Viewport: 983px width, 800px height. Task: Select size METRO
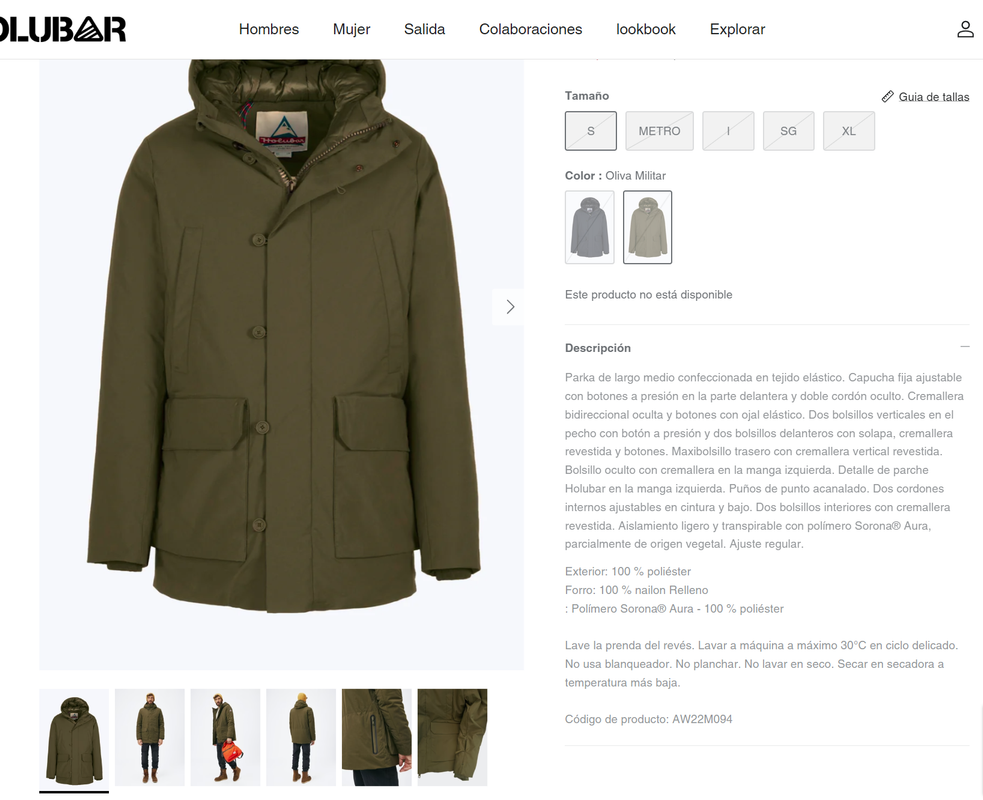(x=660, y=131)
